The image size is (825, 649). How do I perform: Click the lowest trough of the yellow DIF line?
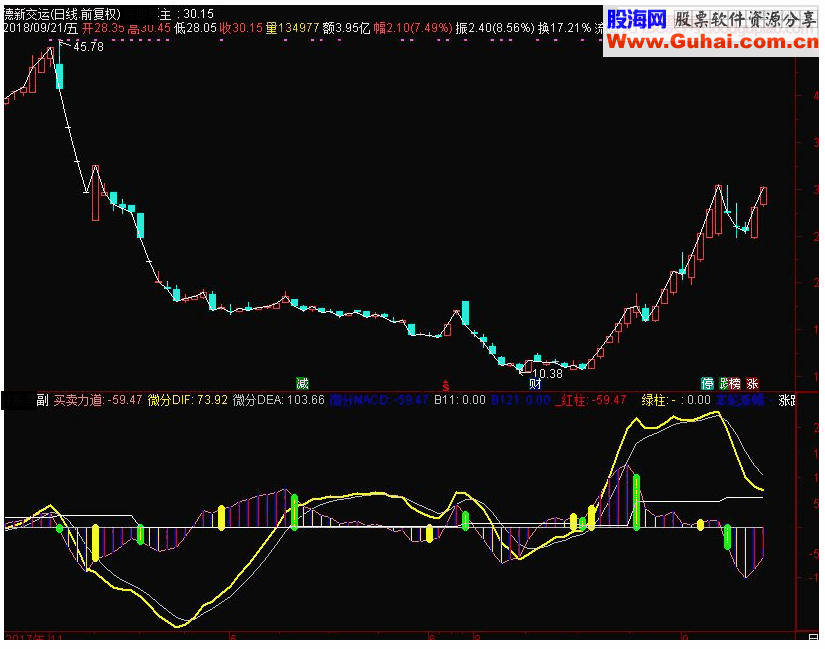tap(177, 626)
